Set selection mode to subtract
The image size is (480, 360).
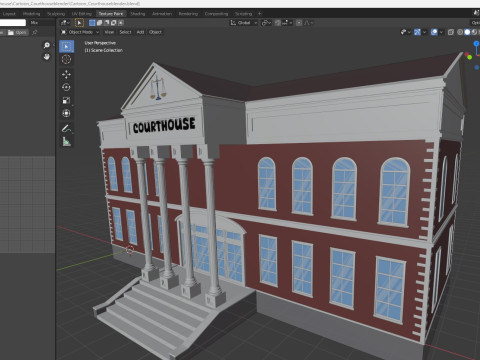point(106,23)
